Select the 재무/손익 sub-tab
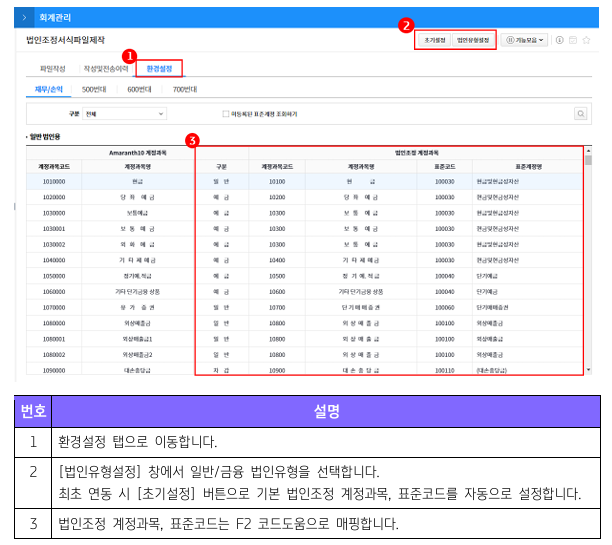 click(x=49, y=89)
